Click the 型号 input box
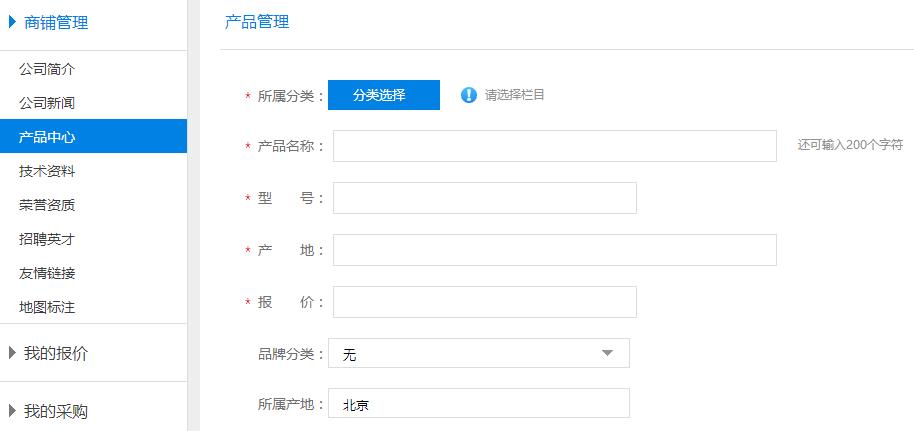The image size is (914, 431). point(484,198)
